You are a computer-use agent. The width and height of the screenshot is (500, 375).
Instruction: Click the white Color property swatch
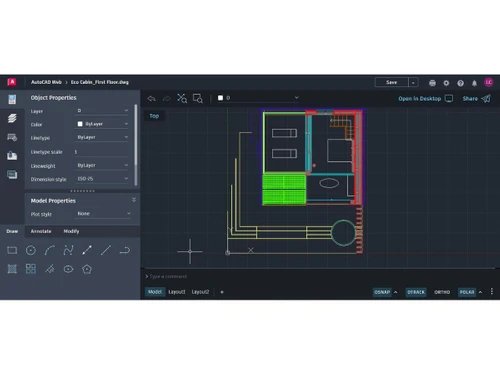pyautogui.click(x=80, y=124)
